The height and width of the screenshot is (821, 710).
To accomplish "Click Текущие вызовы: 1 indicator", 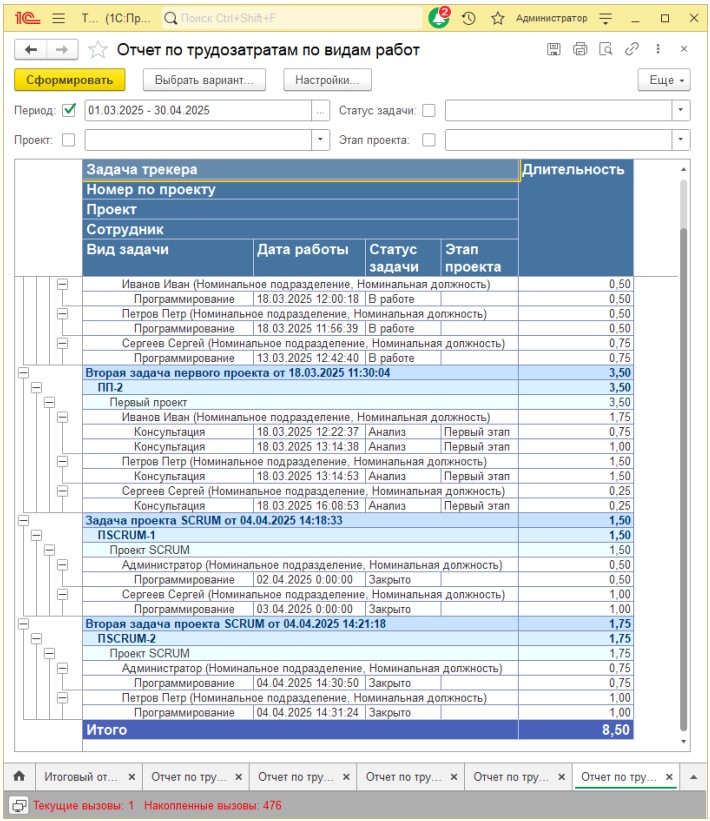I will coord(84,805).
